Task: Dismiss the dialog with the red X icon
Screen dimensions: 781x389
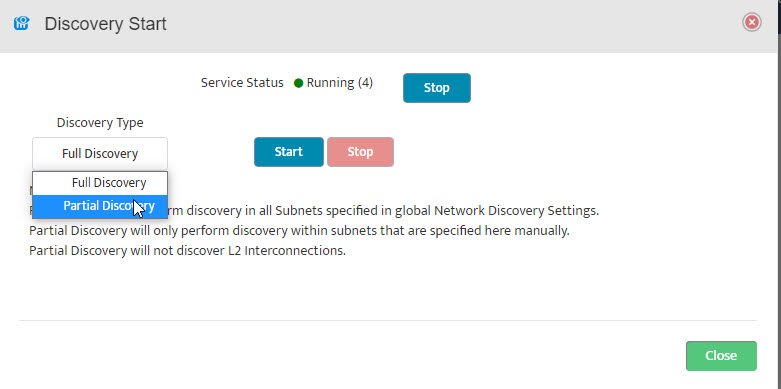Action: tap(752, 22)
